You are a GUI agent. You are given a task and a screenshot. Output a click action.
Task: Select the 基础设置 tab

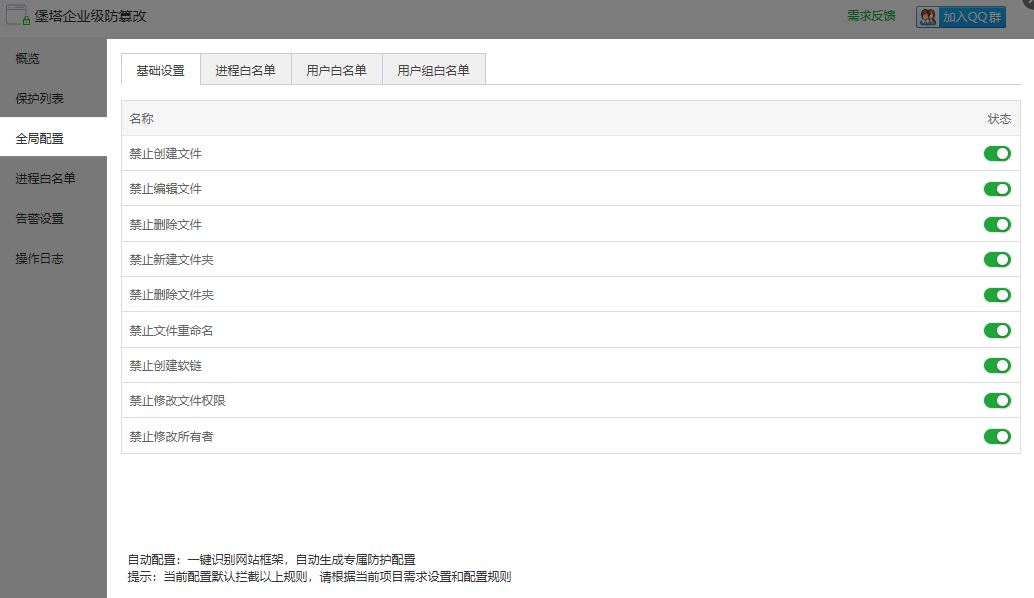(160, 70)
